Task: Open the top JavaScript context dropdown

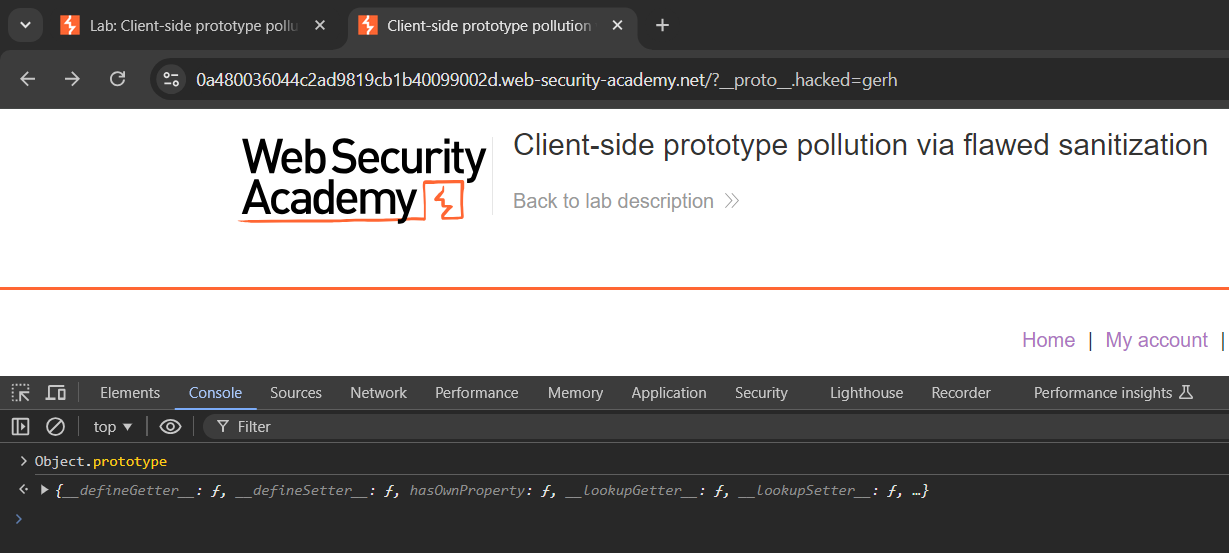Action: 113,427
